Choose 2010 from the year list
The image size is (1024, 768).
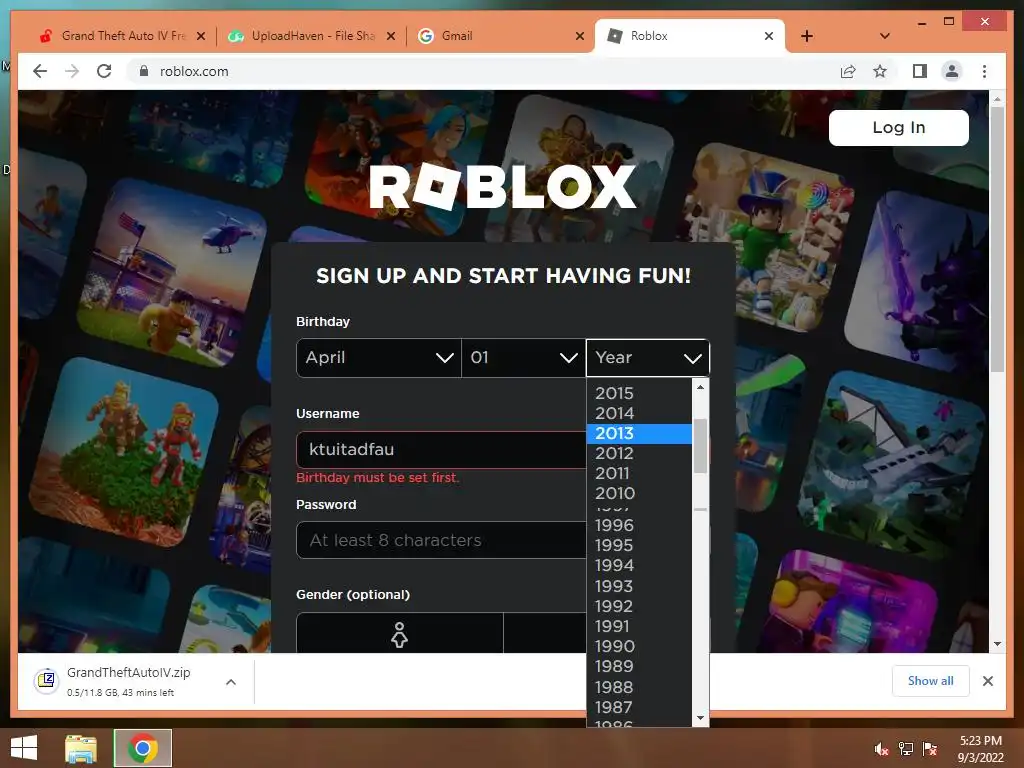(x=639, y=494)
